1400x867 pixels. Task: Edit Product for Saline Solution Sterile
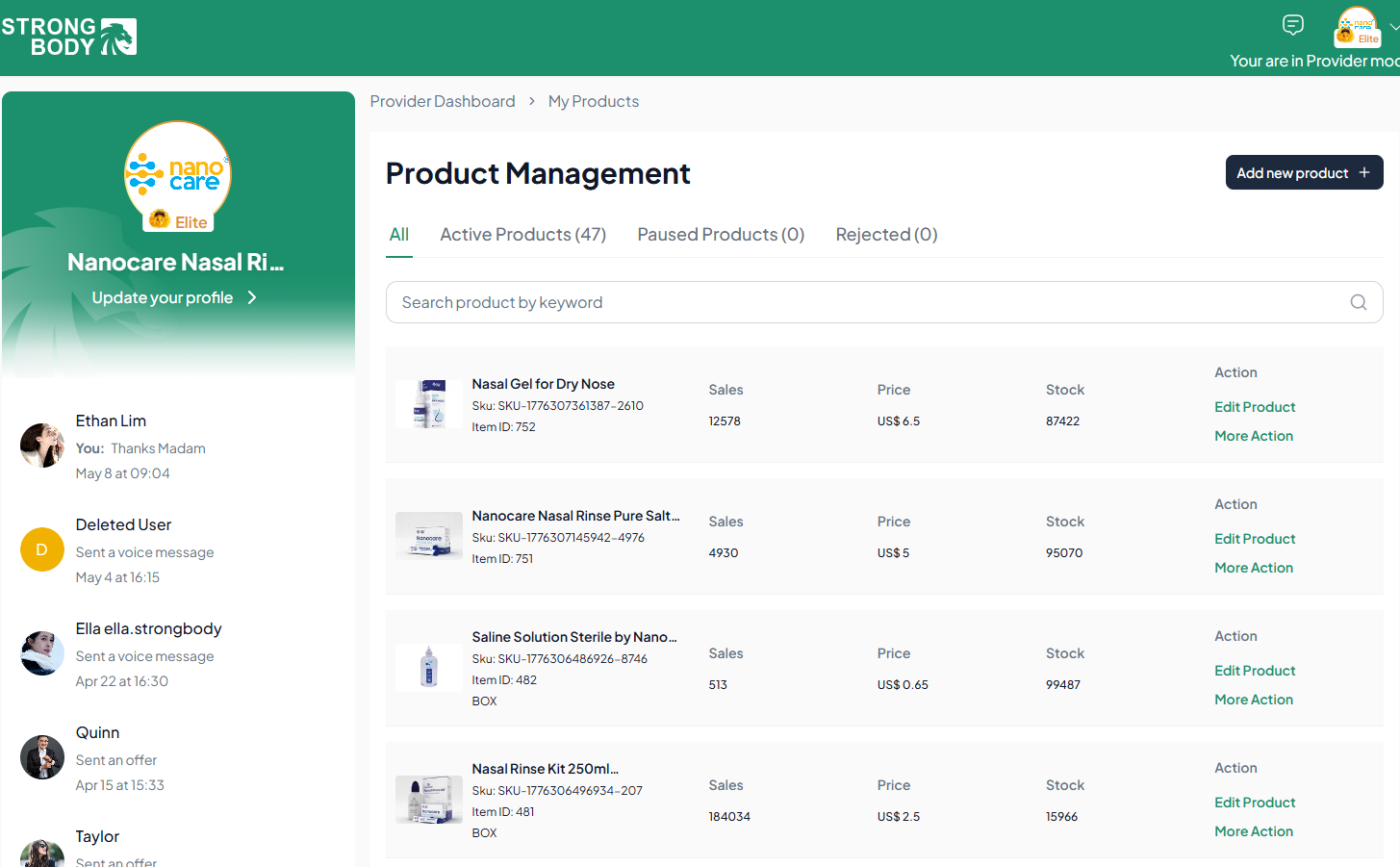pos(1255,671)
